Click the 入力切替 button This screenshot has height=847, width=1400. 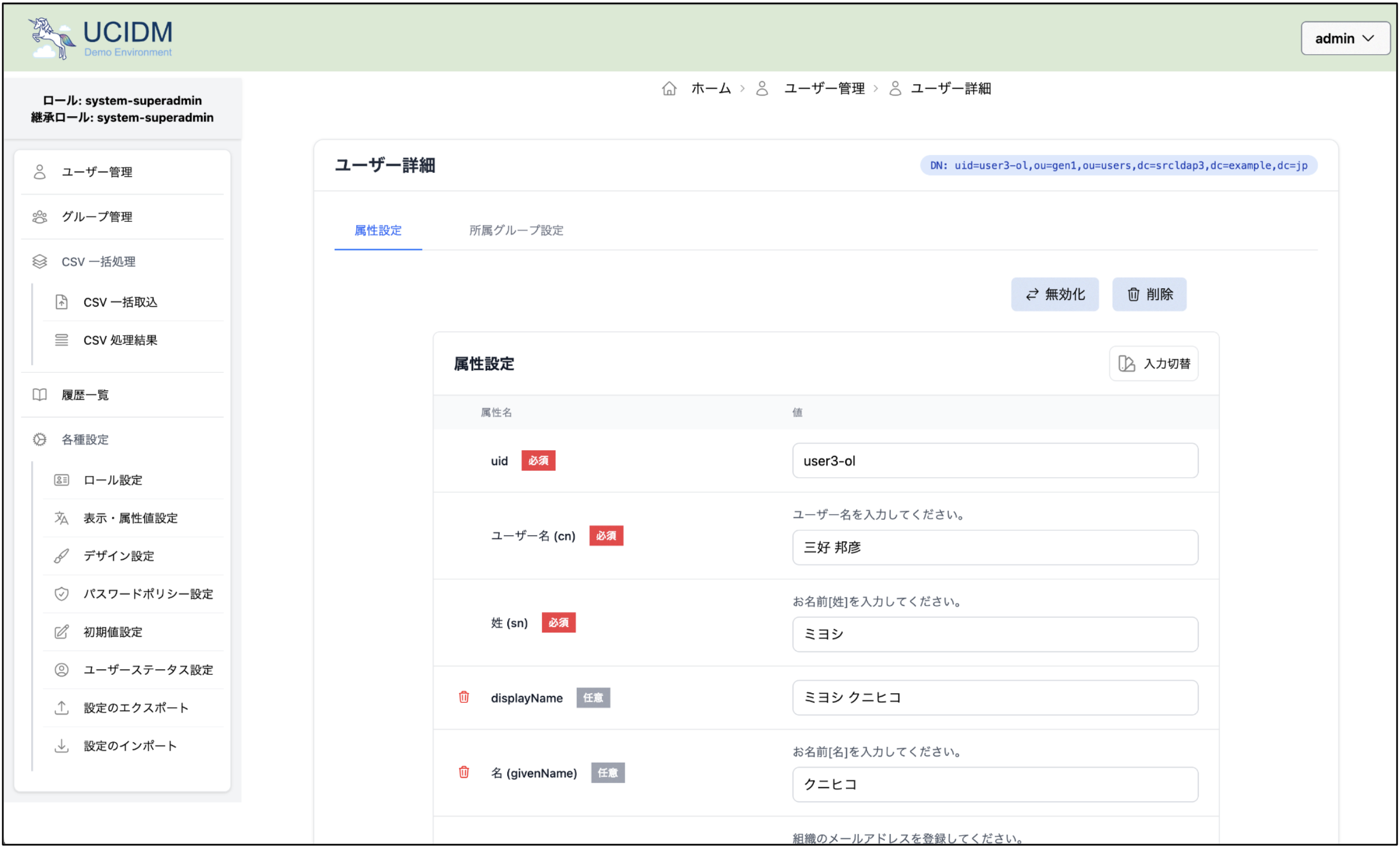1154,364
